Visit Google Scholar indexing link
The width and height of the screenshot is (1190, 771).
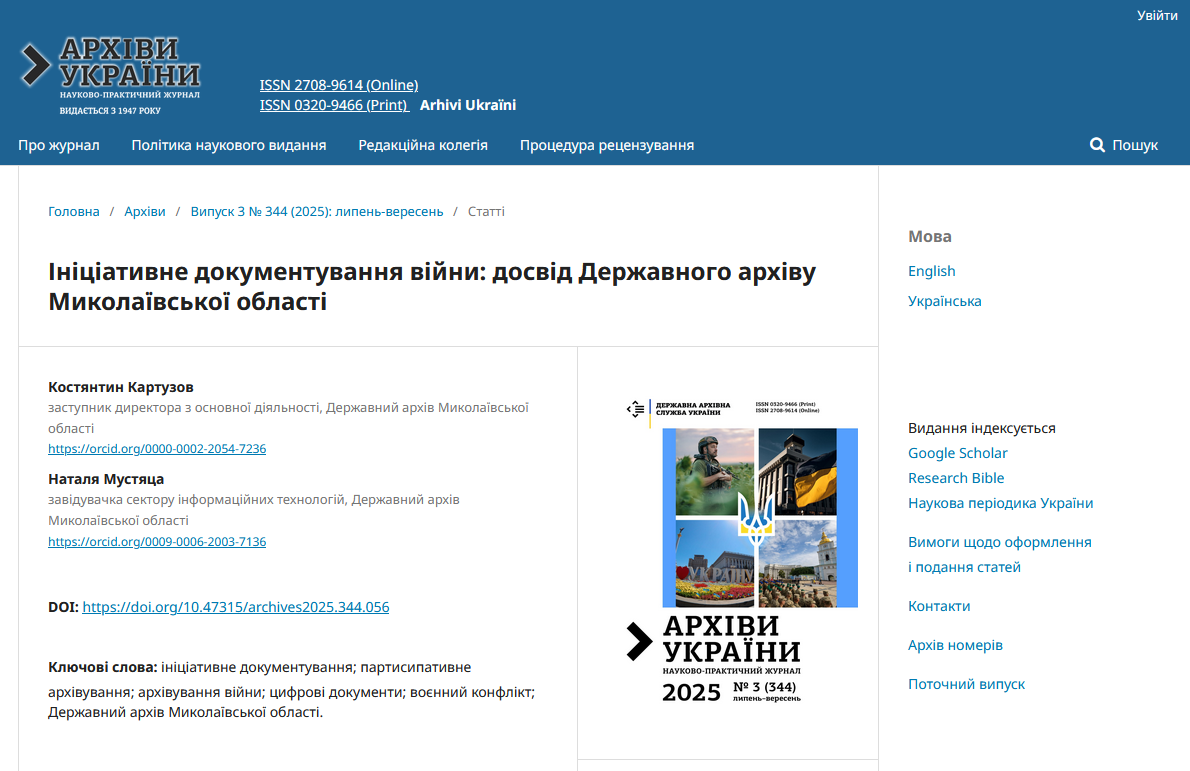point(957,453)
